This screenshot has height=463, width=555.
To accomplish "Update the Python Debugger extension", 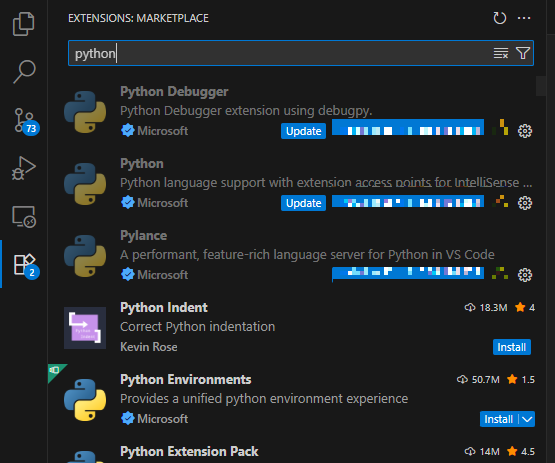I will (303, 131).
